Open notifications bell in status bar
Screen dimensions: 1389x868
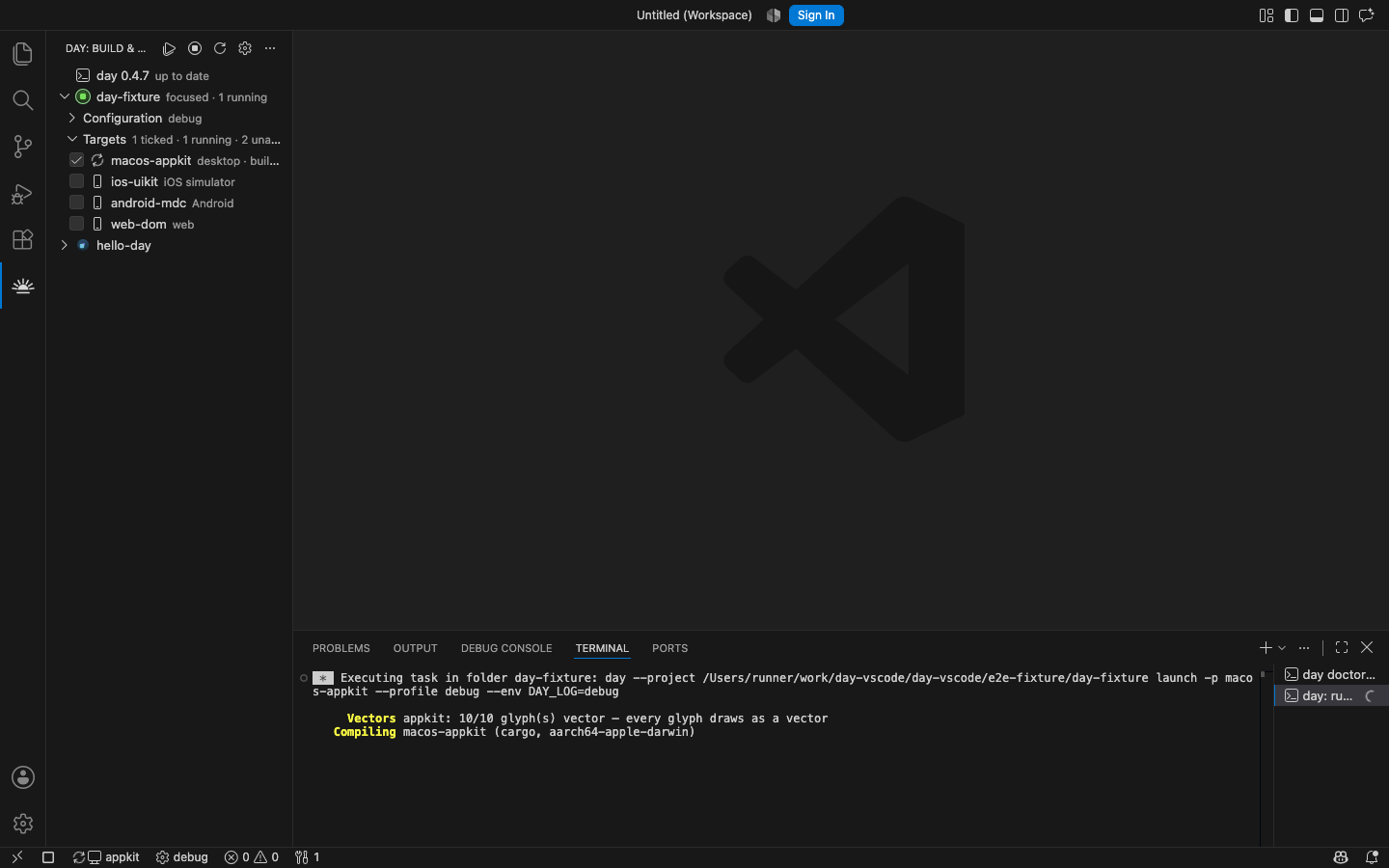pos(1372,857)
